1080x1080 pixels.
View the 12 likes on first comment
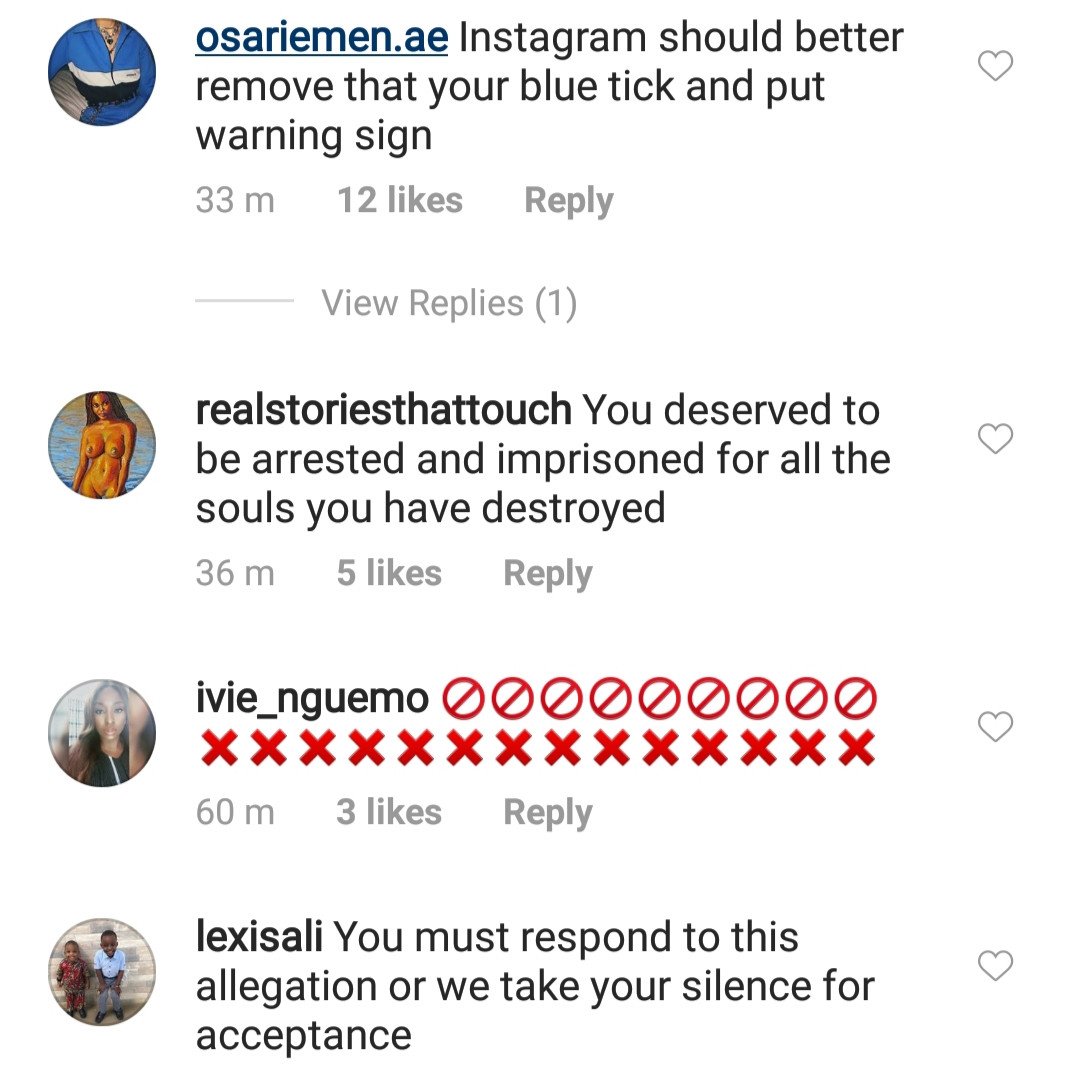tap(400, 201)
